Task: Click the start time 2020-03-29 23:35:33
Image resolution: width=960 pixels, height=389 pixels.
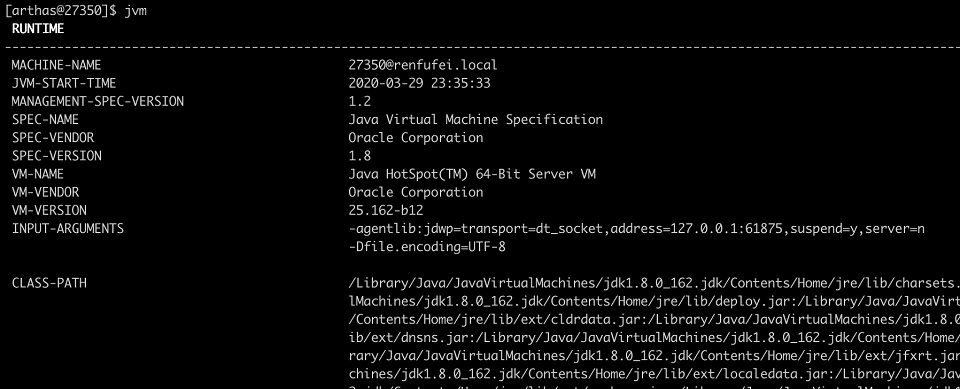Action: pyautogui.click(x=419, y=83)
